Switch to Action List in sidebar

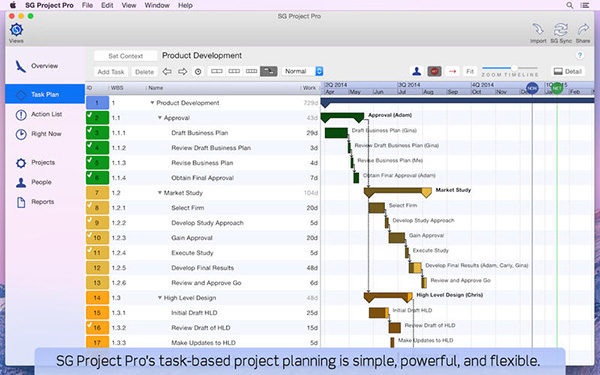[45, 114]
